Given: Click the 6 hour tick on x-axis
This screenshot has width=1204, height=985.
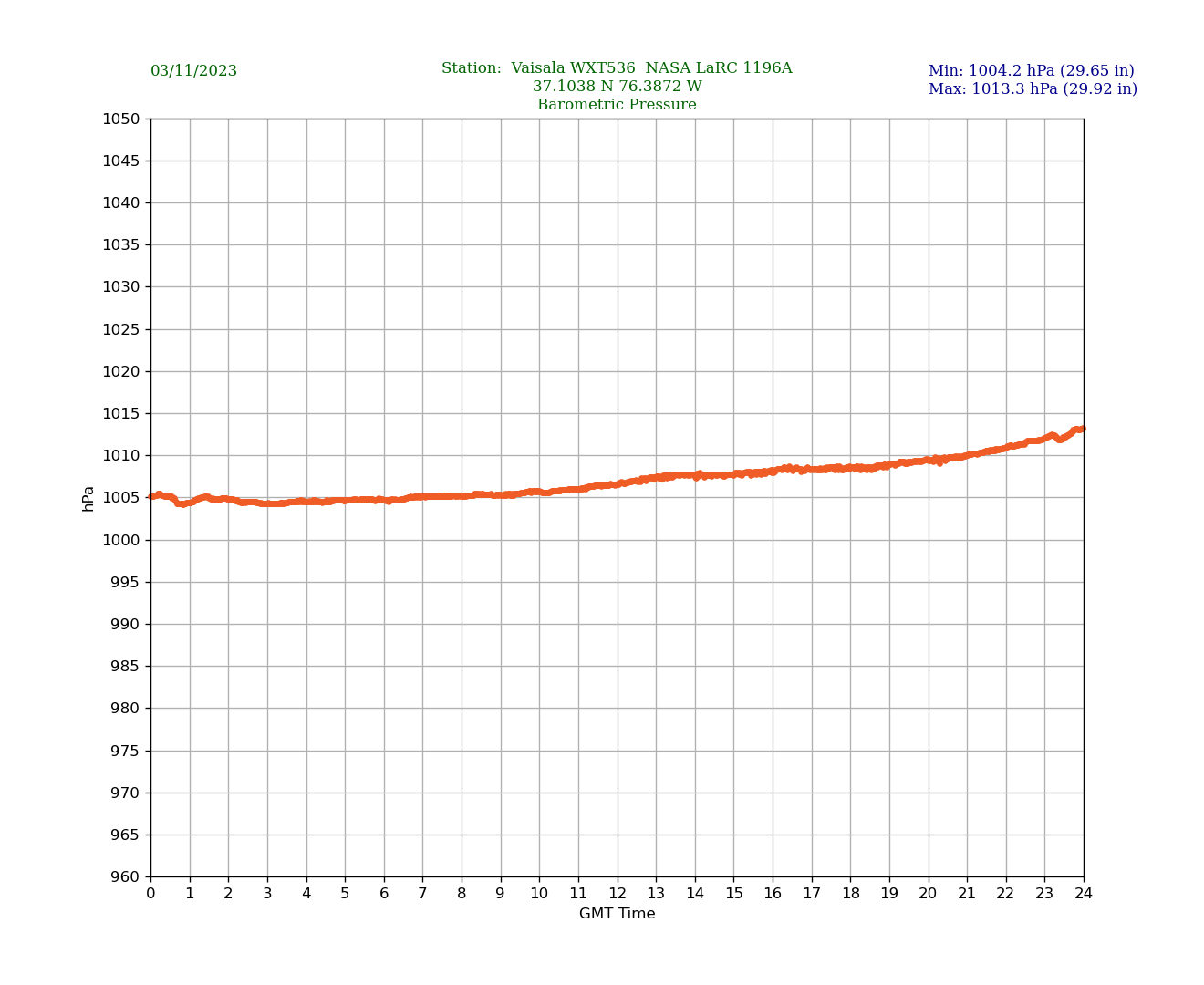Looking at the screenshot, I should [384, 894].
